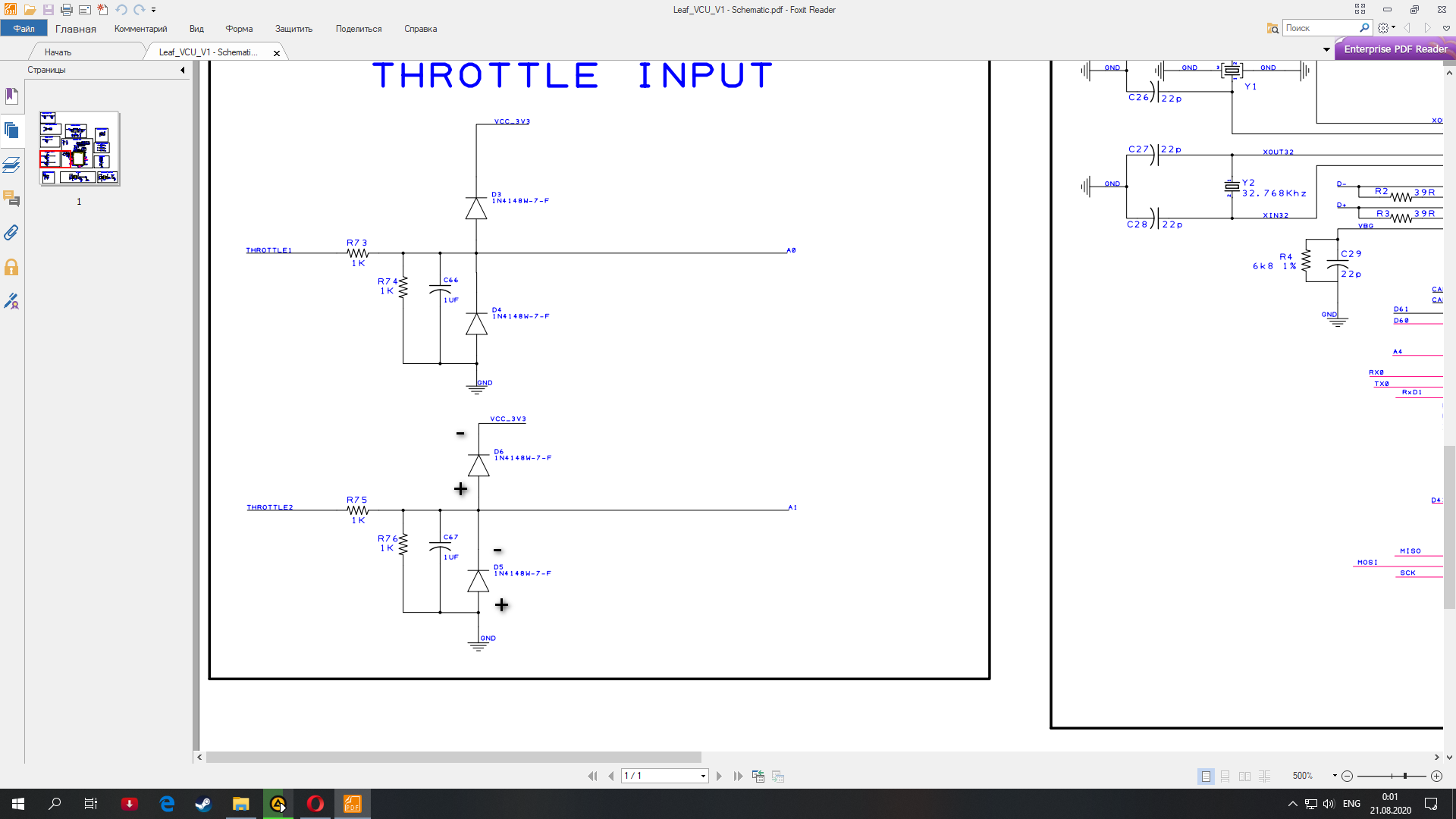
Task: Open the Bookmarks panel in sidebar
Action: coord(11,96)
